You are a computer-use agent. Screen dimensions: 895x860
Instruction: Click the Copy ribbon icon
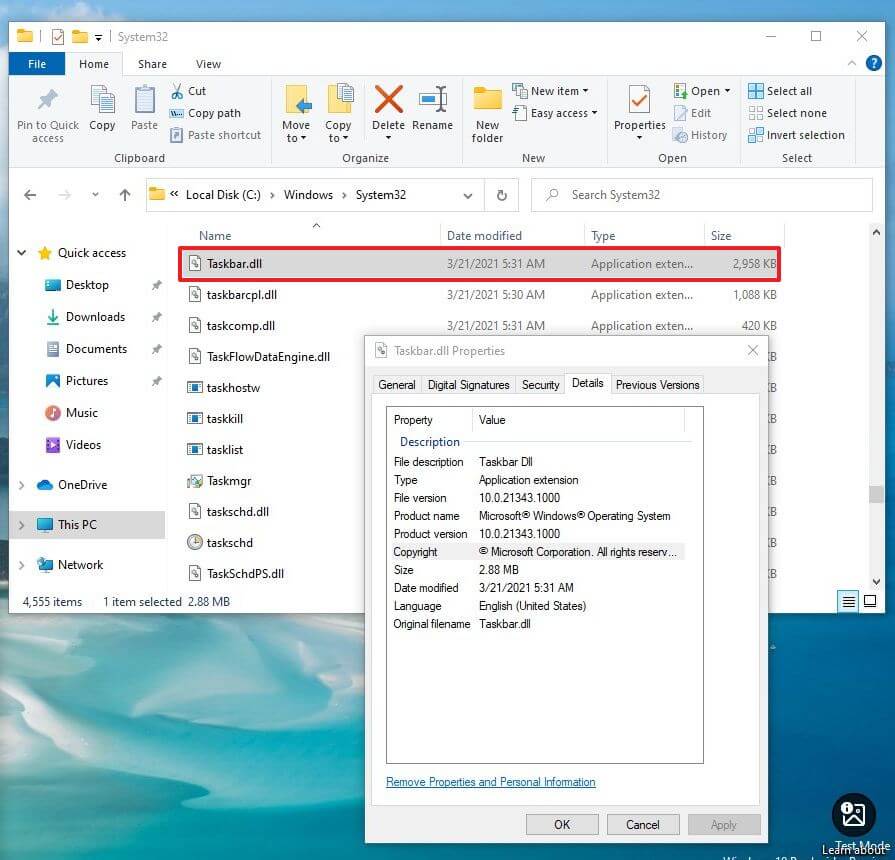[103, 100]
